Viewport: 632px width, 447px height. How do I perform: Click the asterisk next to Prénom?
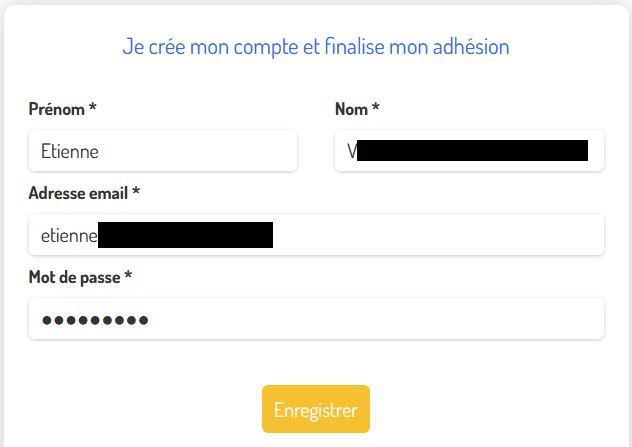click(x=93, y=109)
